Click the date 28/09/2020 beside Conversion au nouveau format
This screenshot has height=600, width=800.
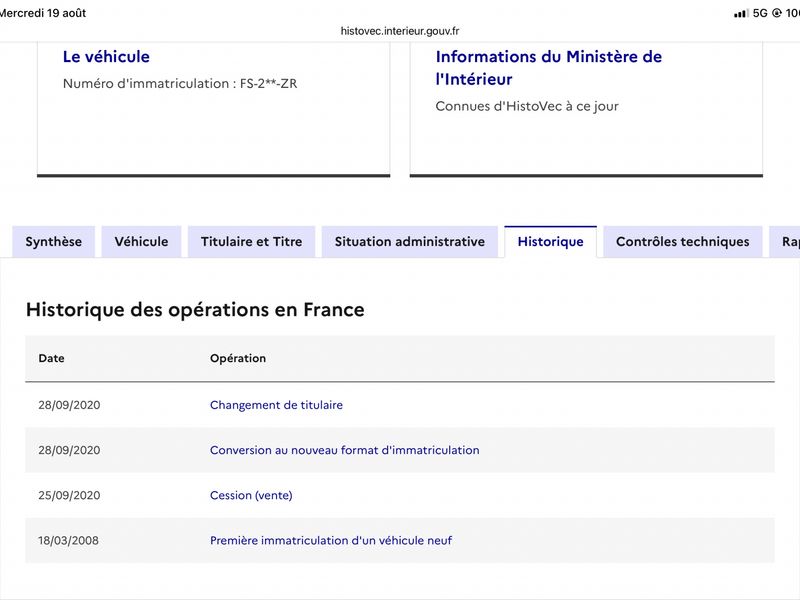(x=69, y=450)
